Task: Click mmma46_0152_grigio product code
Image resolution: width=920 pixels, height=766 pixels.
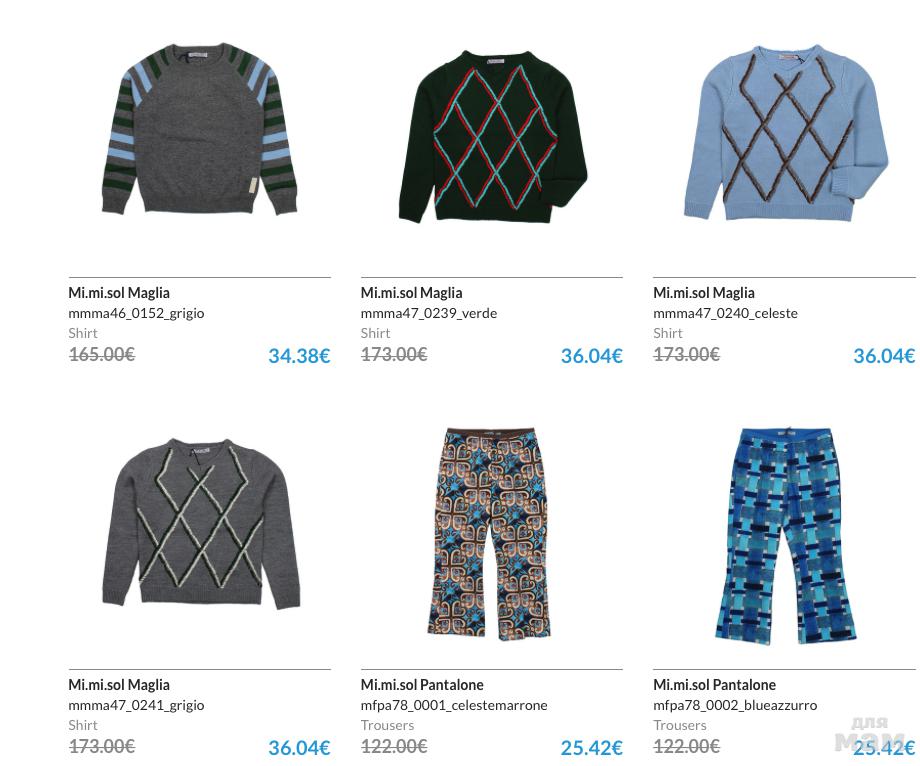Action: click(x=136, y=313)
